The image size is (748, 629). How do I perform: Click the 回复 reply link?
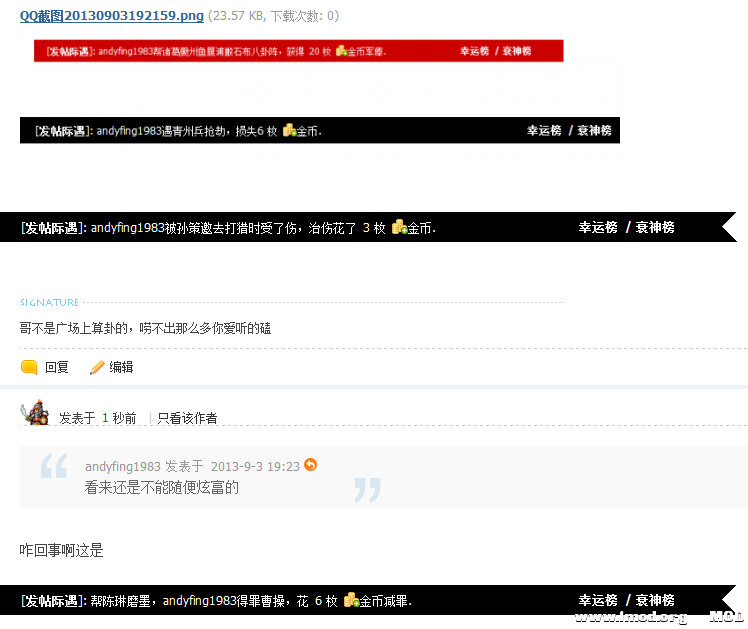coord(57,367)
